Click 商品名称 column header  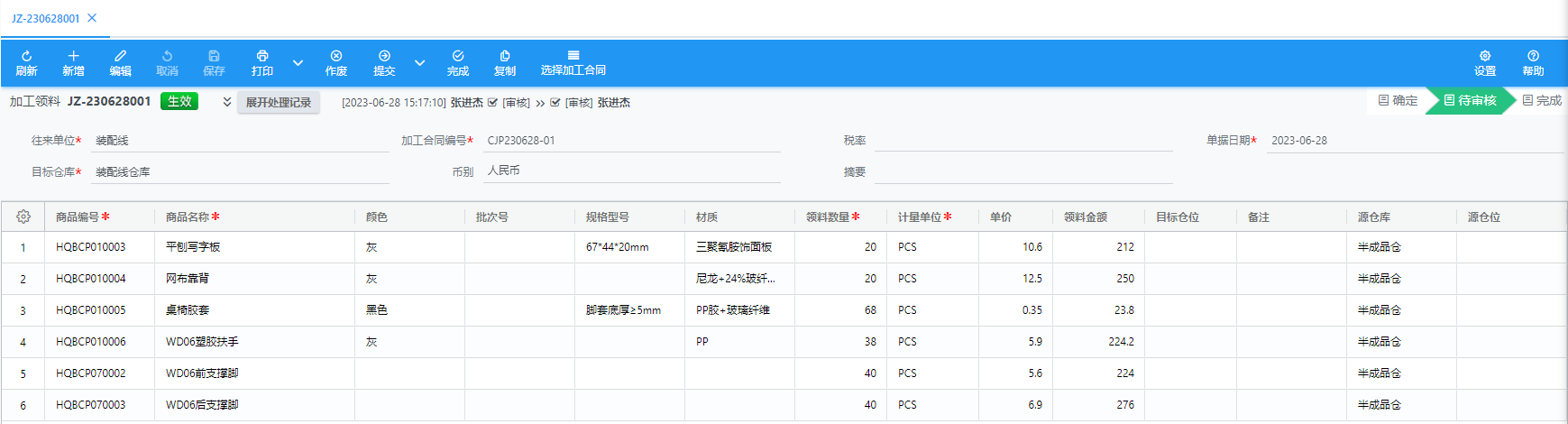(254, 217)
